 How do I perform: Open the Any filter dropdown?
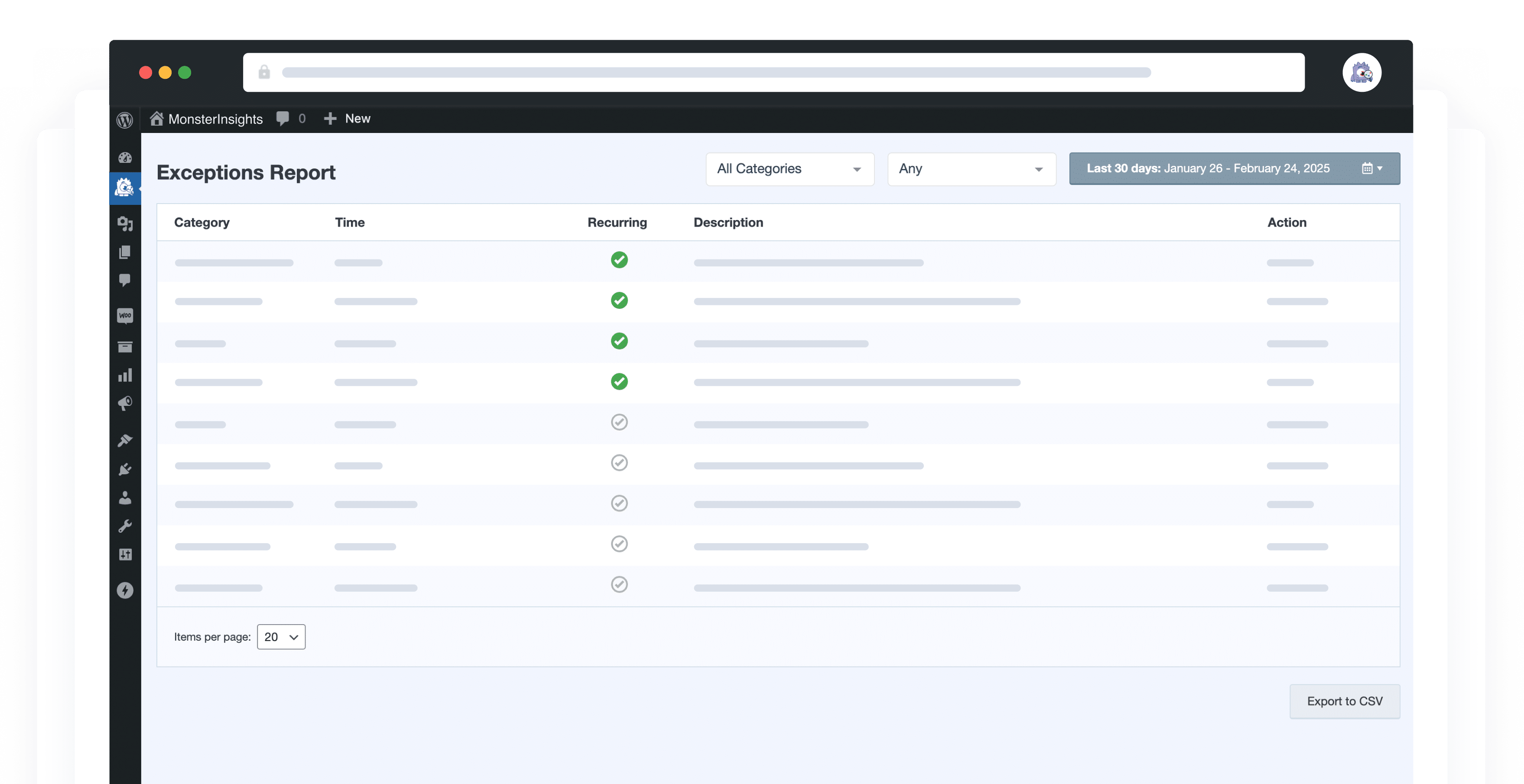[971, 169]
